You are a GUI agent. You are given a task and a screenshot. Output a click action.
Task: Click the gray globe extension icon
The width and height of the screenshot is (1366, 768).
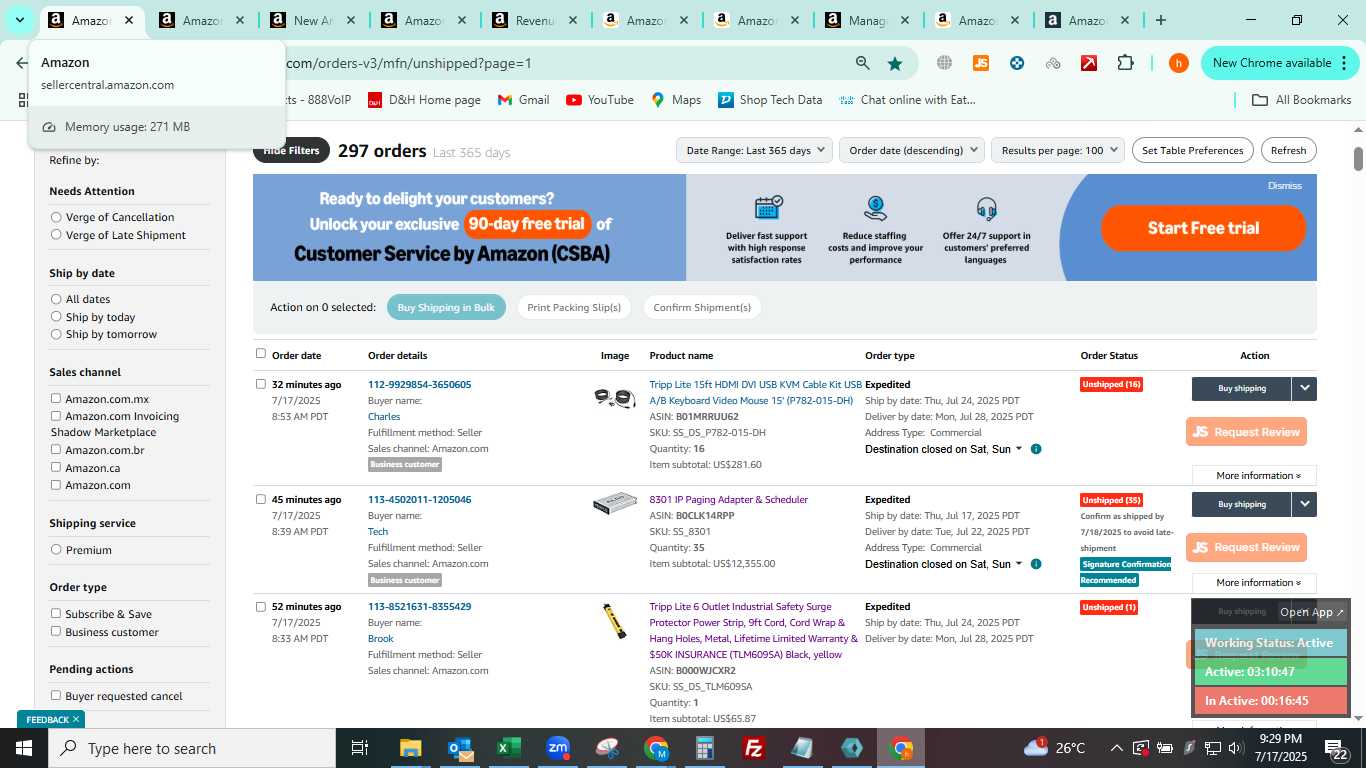point(944,63)
